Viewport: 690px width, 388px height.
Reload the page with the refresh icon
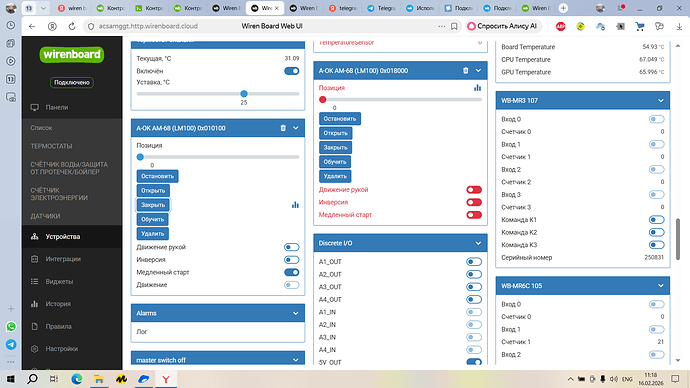[72, 26]
